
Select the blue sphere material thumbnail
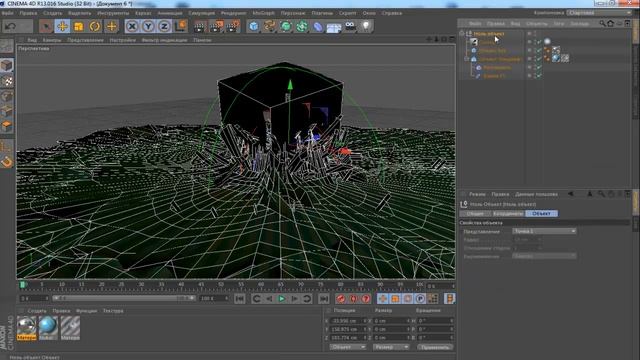(x=48, y=328)
